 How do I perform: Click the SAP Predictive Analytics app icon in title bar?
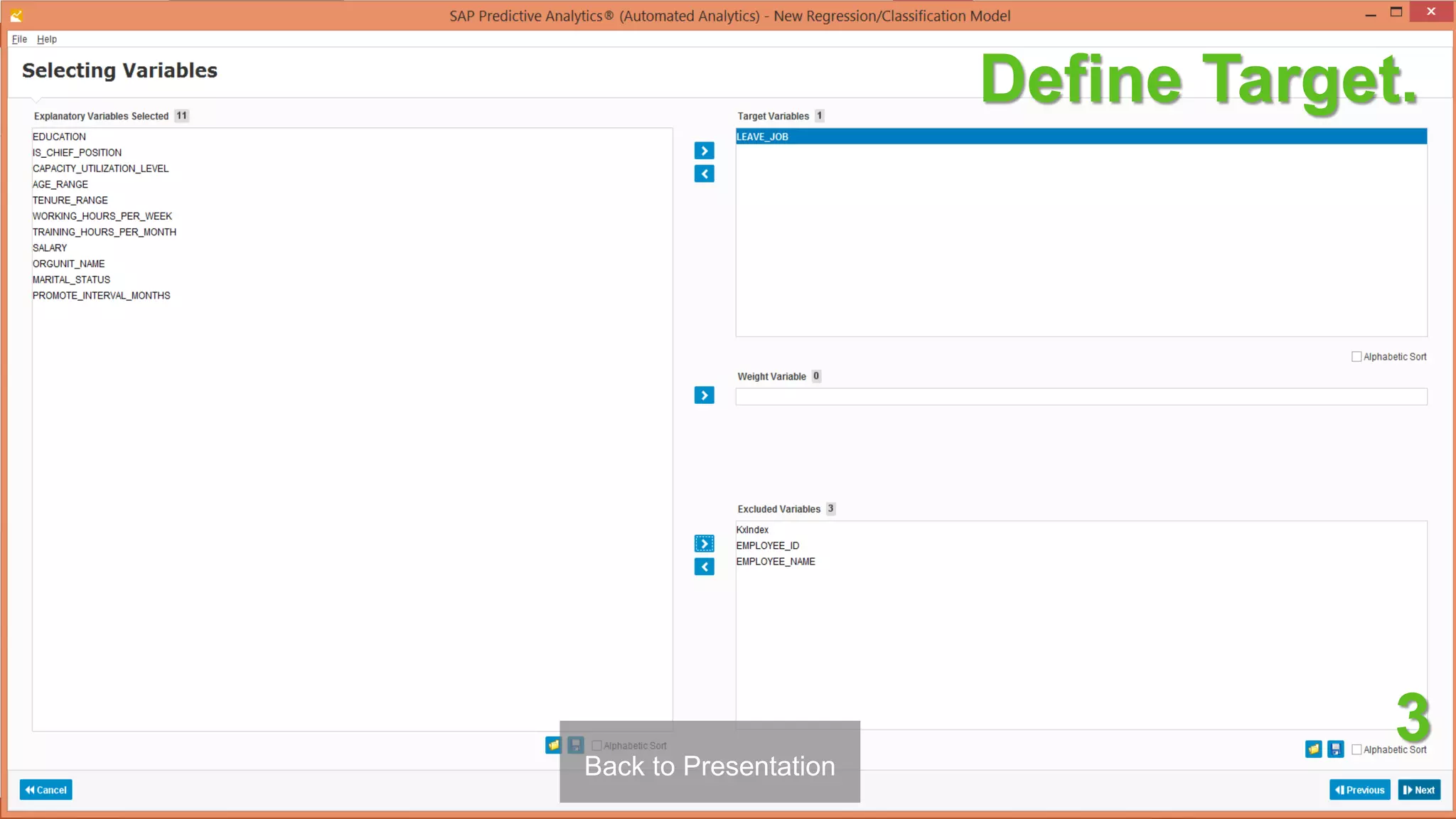click(x=16, y=15)
